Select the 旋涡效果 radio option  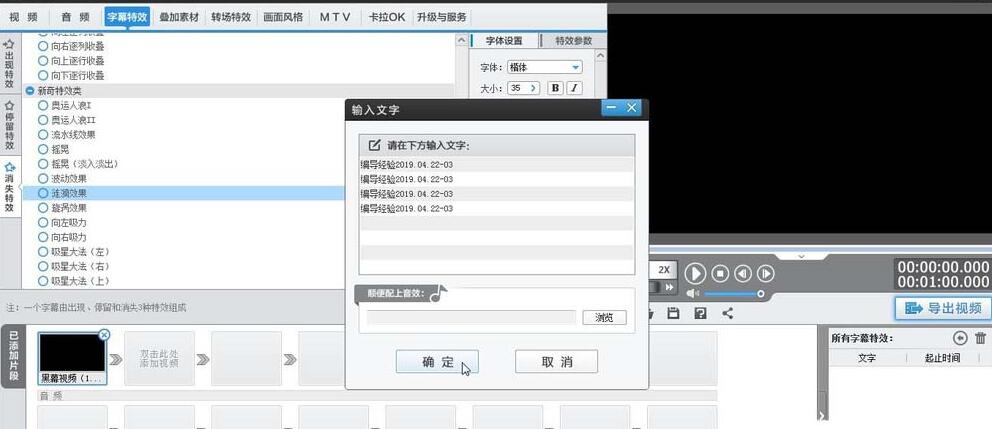coord(42,208)
